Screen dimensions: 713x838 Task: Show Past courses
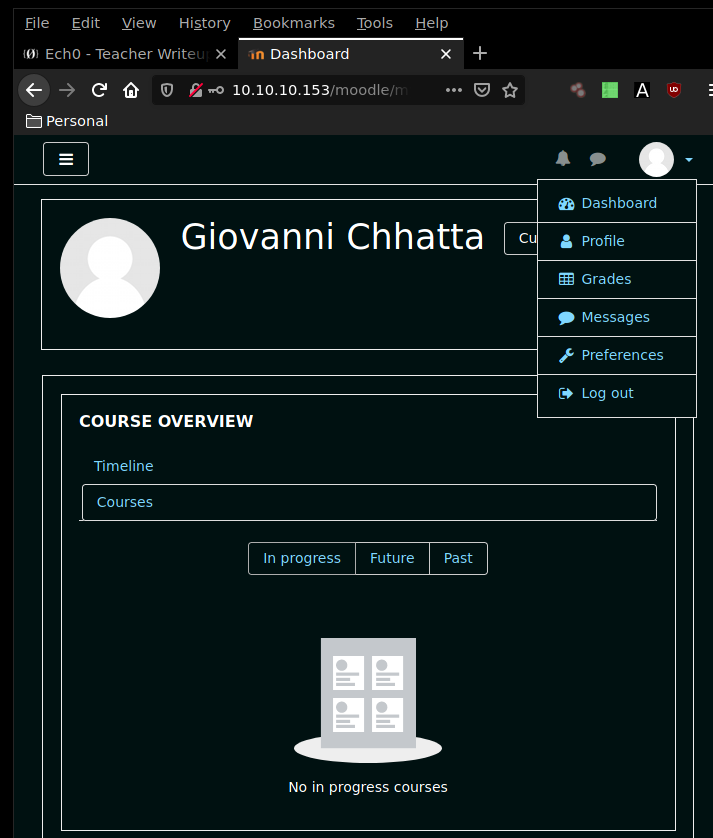pyautogui.click(x=458, y=558)
